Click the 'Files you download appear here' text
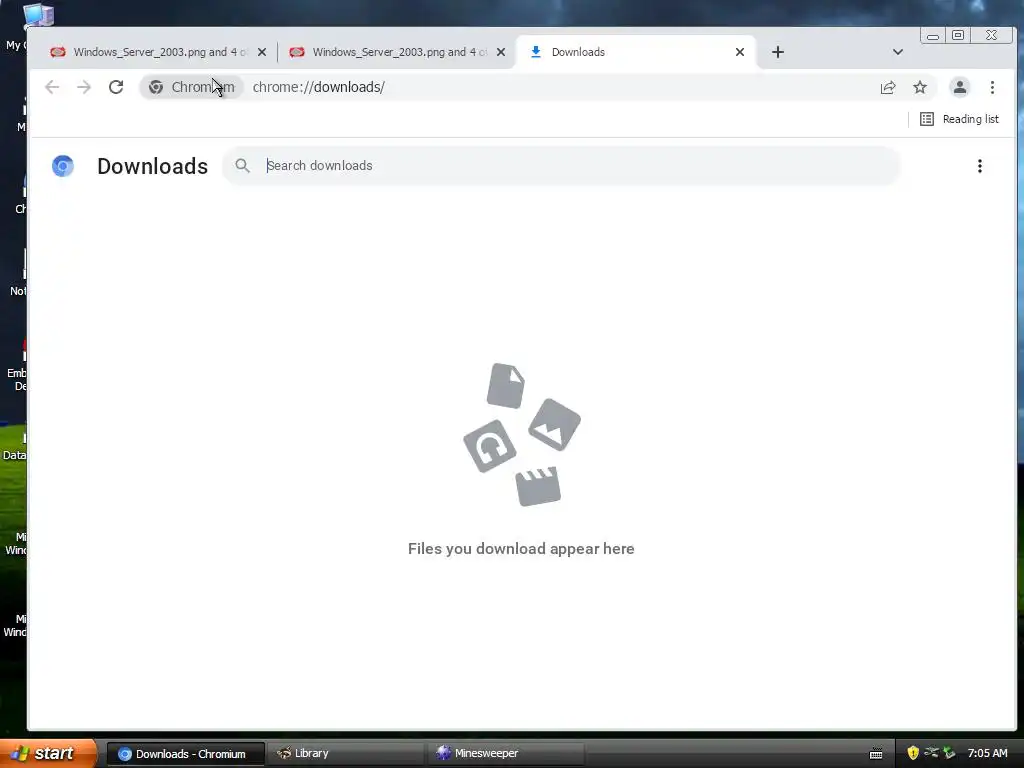Viewport: 1024px width, 768px height. pyautogui.click(x=521, y=549)
